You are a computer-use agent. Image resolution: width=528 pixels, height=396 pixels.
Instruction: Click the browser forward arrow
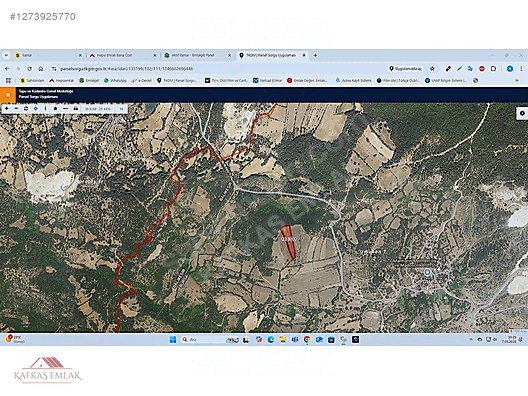click(18, 69)
